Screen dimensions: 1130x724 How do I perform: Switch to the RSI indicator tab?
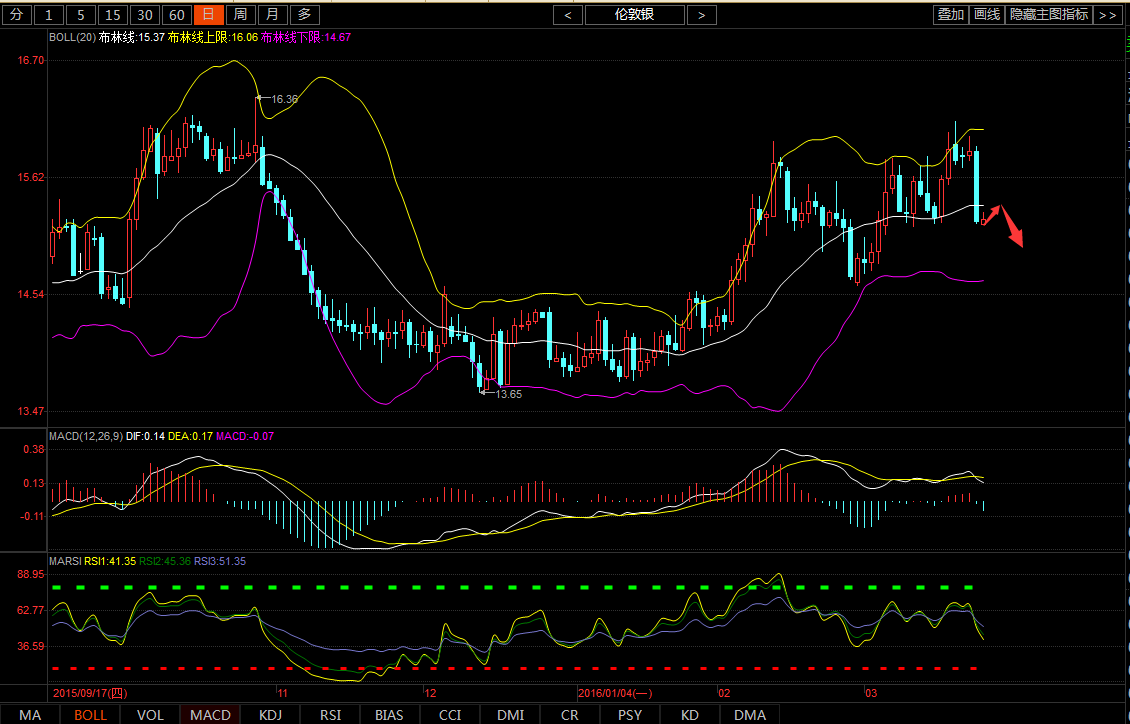click(330, 715)
